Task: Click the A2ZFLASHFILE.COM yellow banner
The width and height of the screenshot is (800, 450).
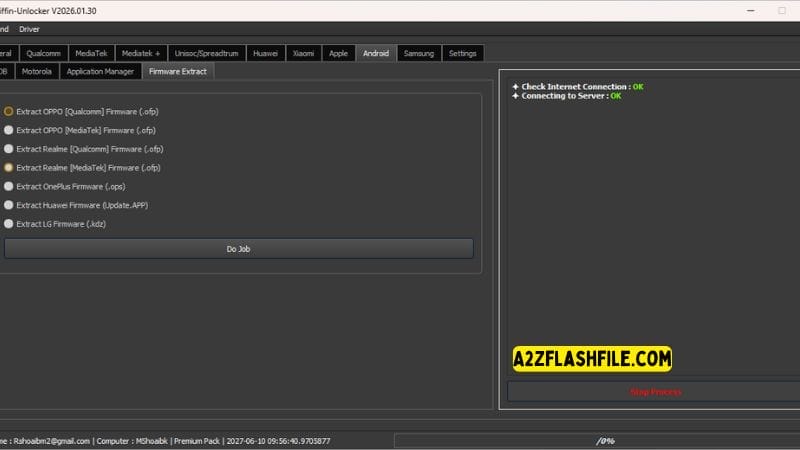Action: tap(591, 359)
